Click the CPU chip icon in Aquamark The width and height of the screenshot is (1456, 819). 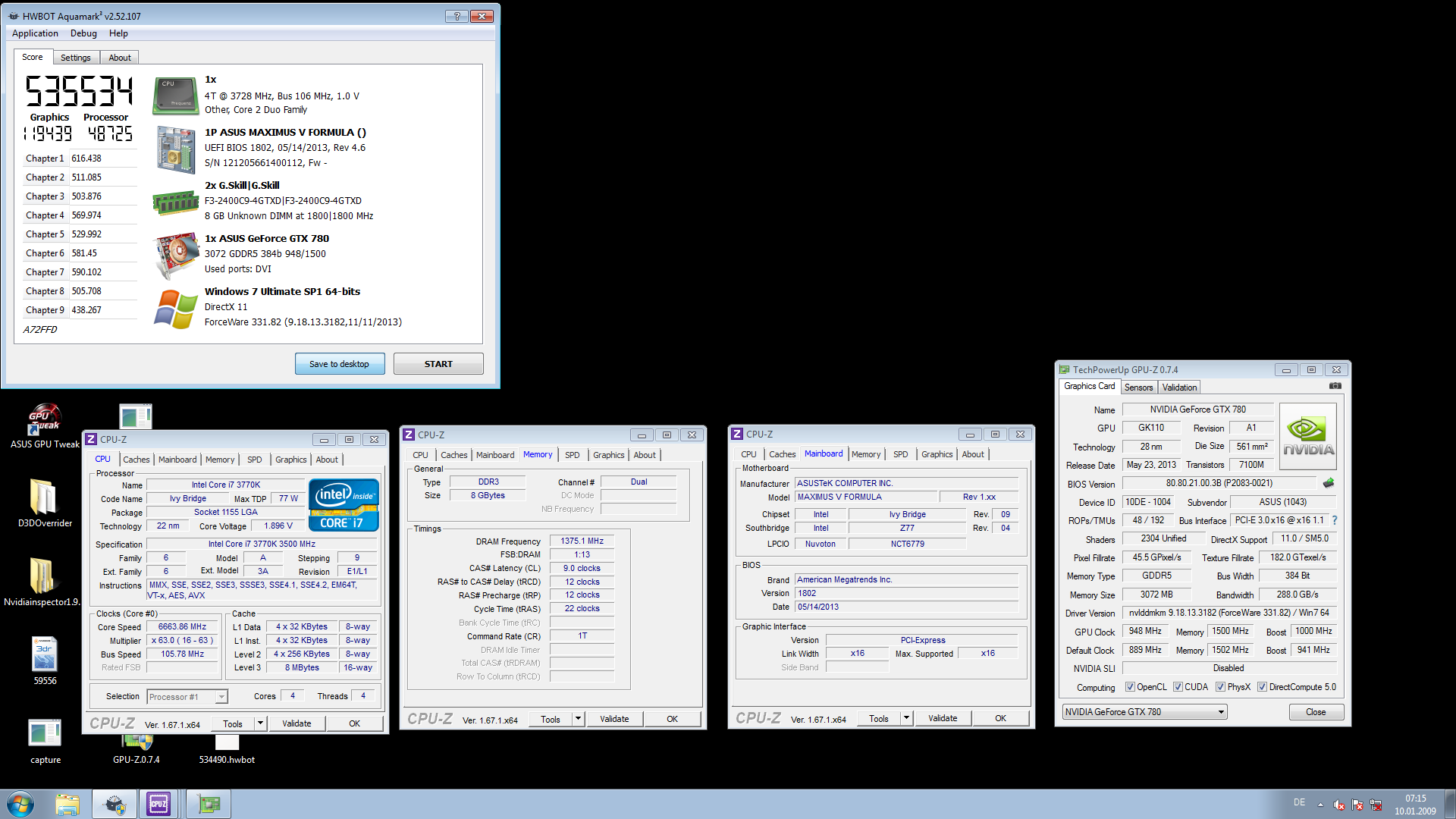[176, 96]
